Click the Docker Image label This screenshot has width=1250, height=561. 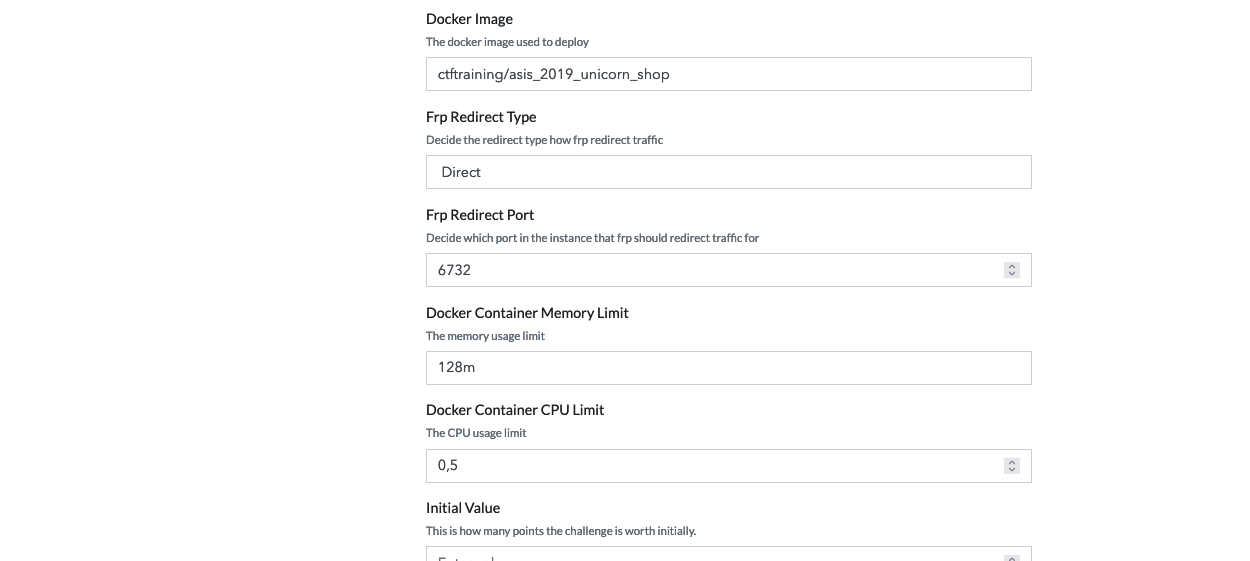click(x=469, y=19)
